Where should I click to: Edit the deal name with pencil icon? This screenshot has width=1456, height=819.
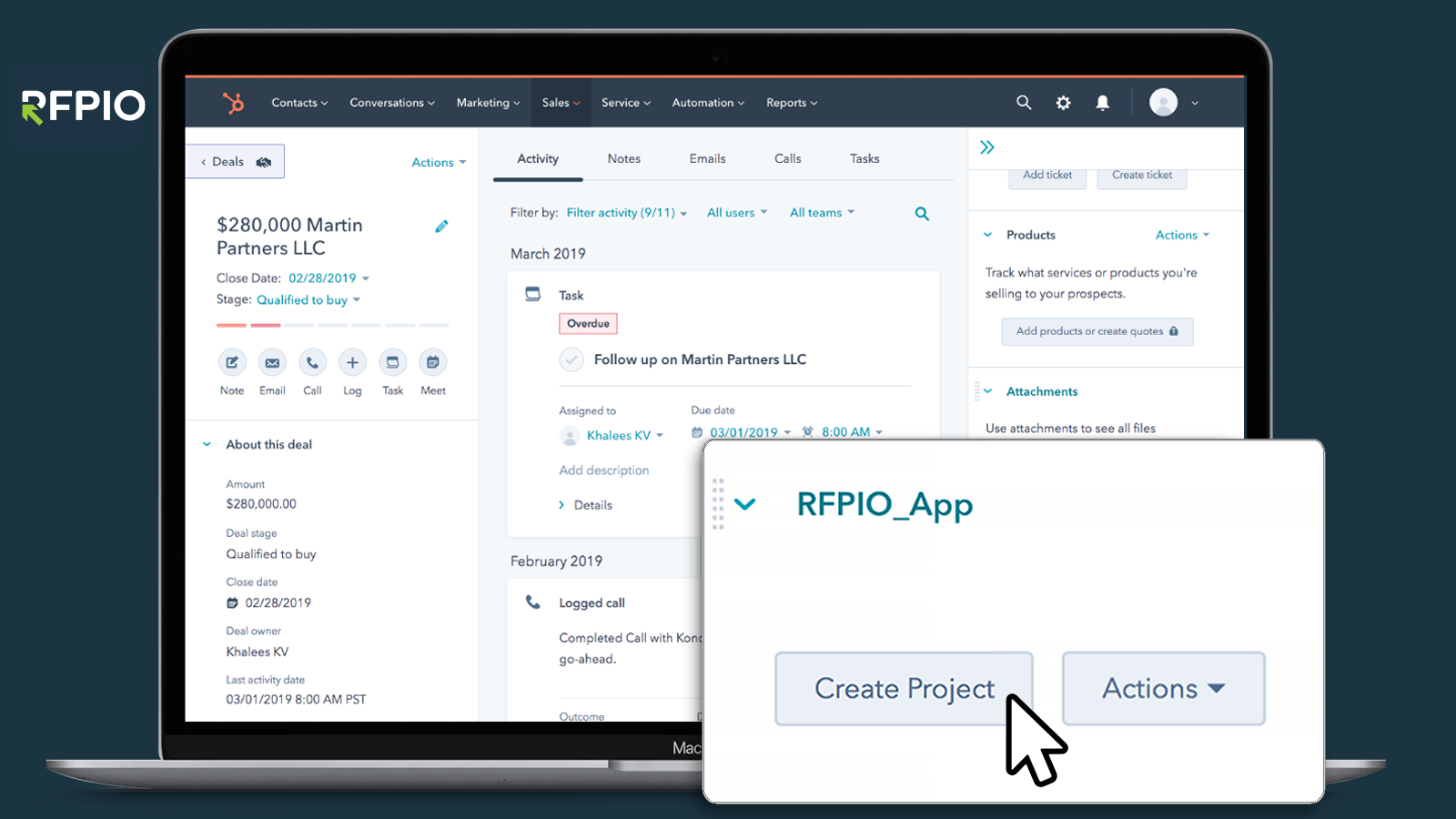pyautogui.click(x=441, y=227)
